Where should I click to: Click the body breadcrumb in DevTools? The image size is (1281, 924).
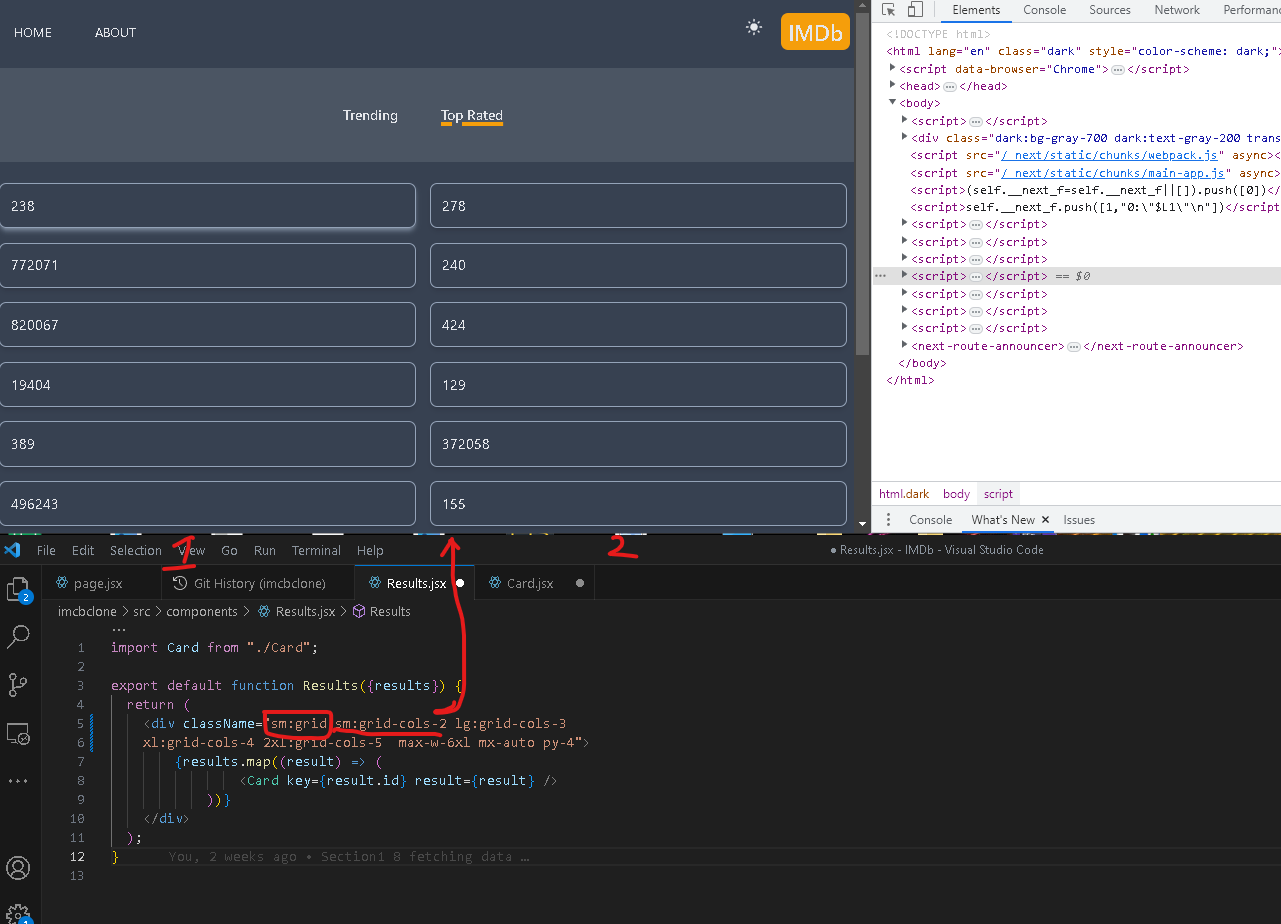[x=956, y=494]
